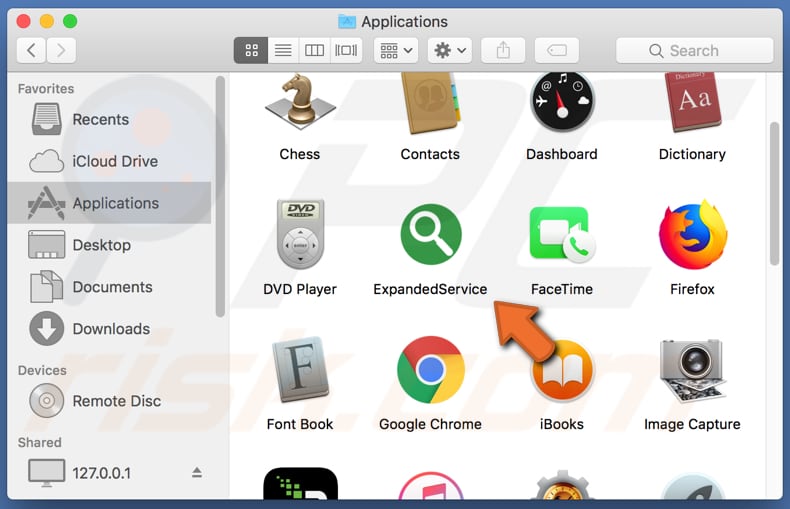Click the Chess app icon
Image resolution: width=790 pixels, height=509 pixels.
click(x=299, y=104)
